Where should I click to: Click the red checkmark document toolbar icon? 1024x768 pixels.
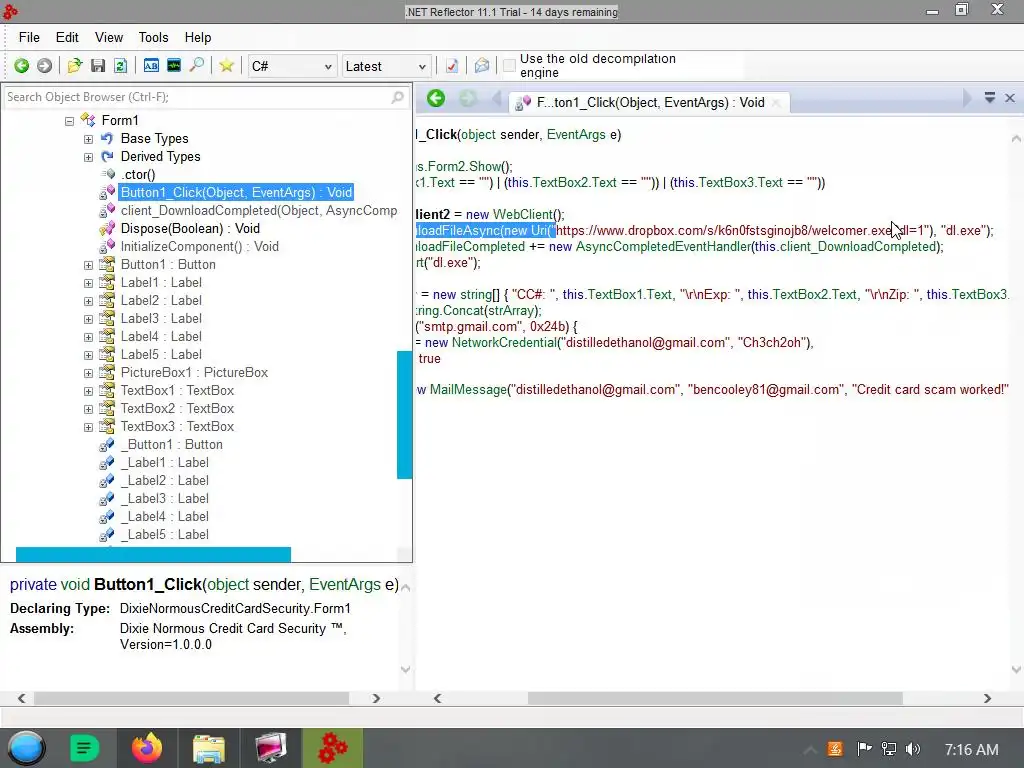coord(452,66)
